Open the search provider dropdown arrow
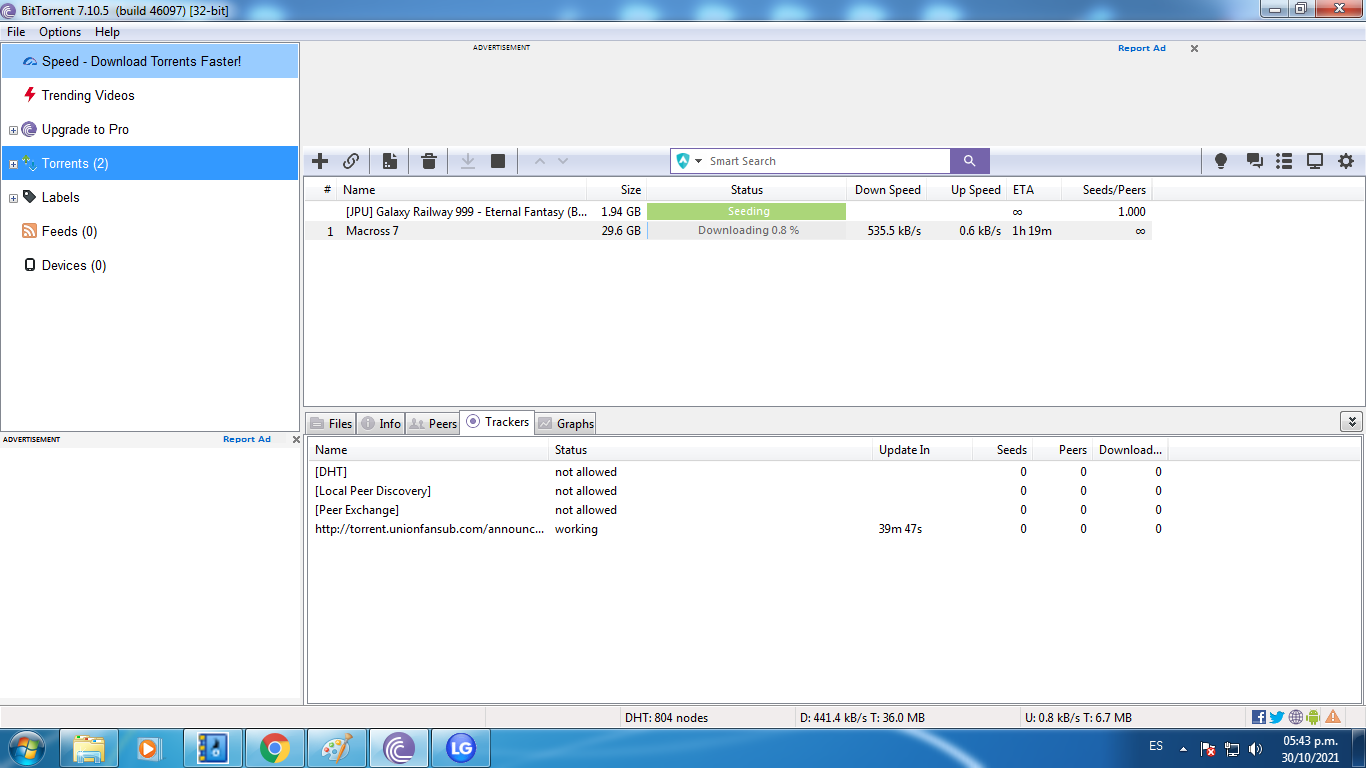The image size is (1366, 768). coord(699,161)
